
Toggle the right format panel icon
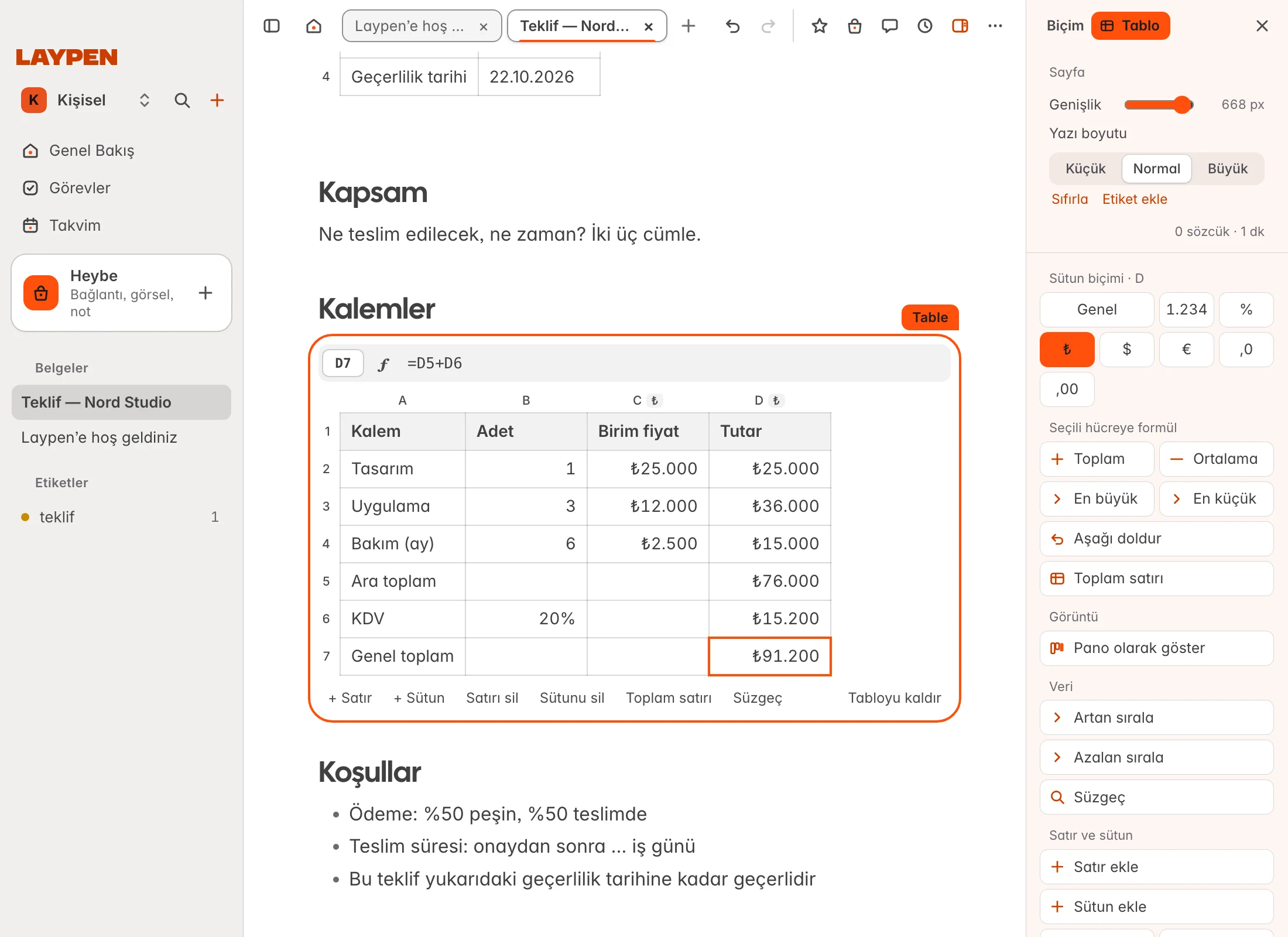(960, 26)
